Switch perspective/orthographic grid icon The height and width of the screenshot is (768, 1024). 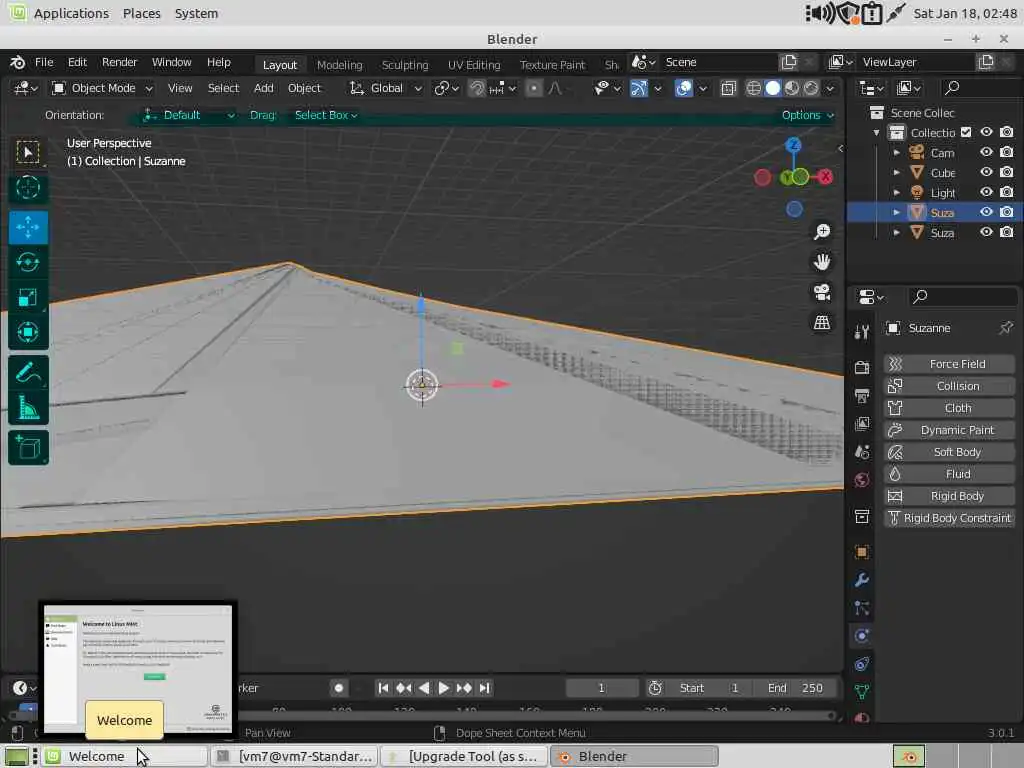[x=822, y=322]
